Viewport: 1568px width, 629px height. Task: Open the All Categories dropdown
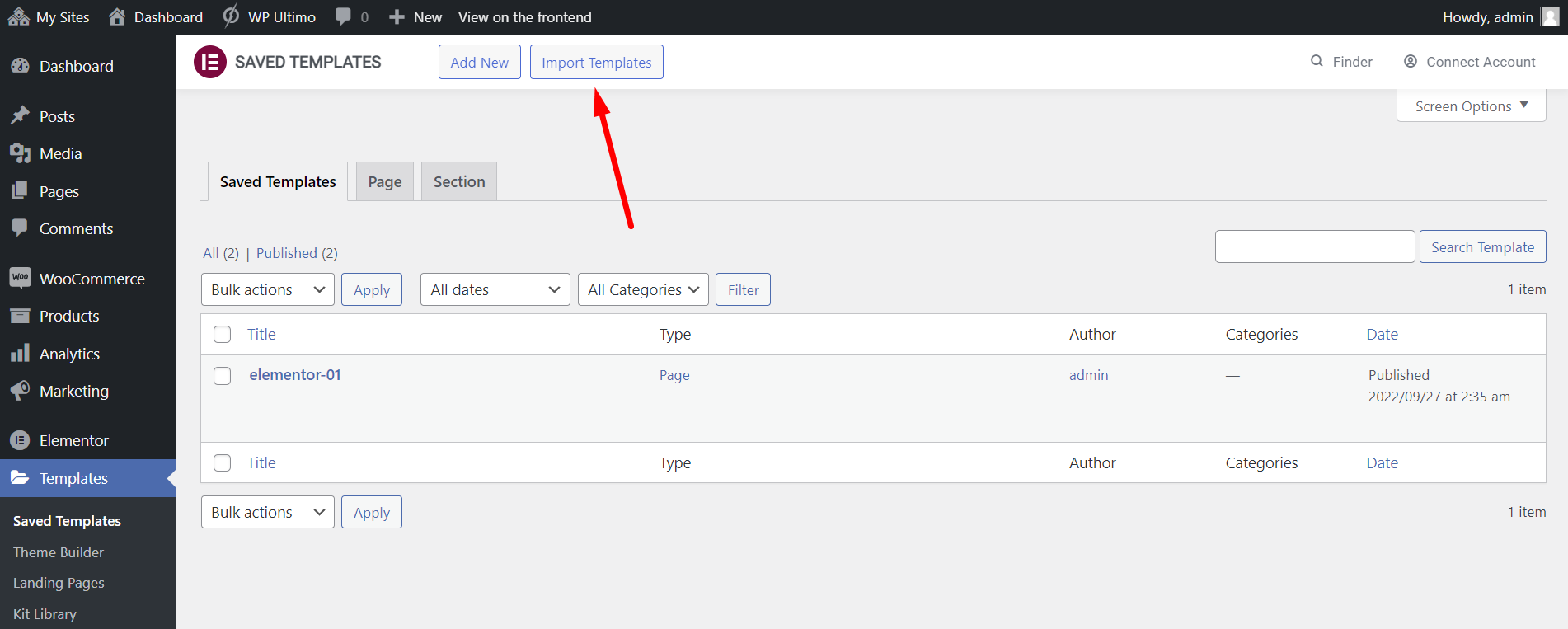tap(643, 289)
